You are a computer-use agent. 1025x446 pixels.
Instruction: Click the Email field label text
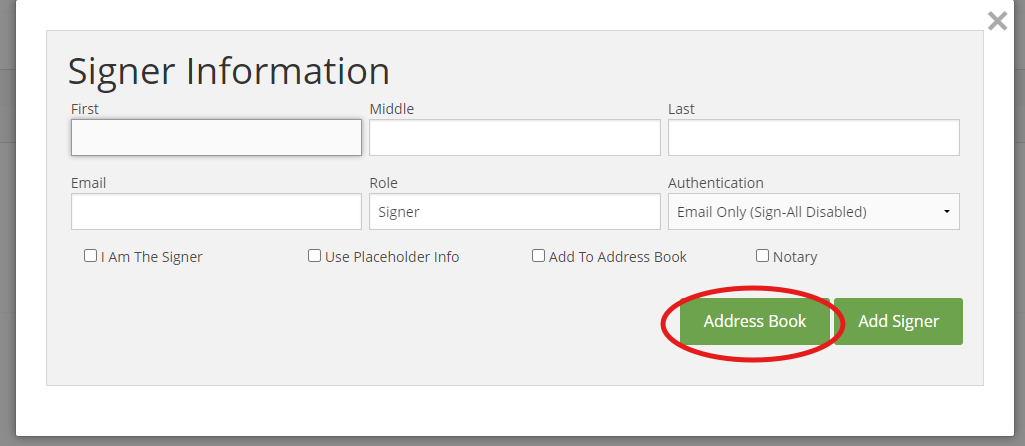point(89,183)
